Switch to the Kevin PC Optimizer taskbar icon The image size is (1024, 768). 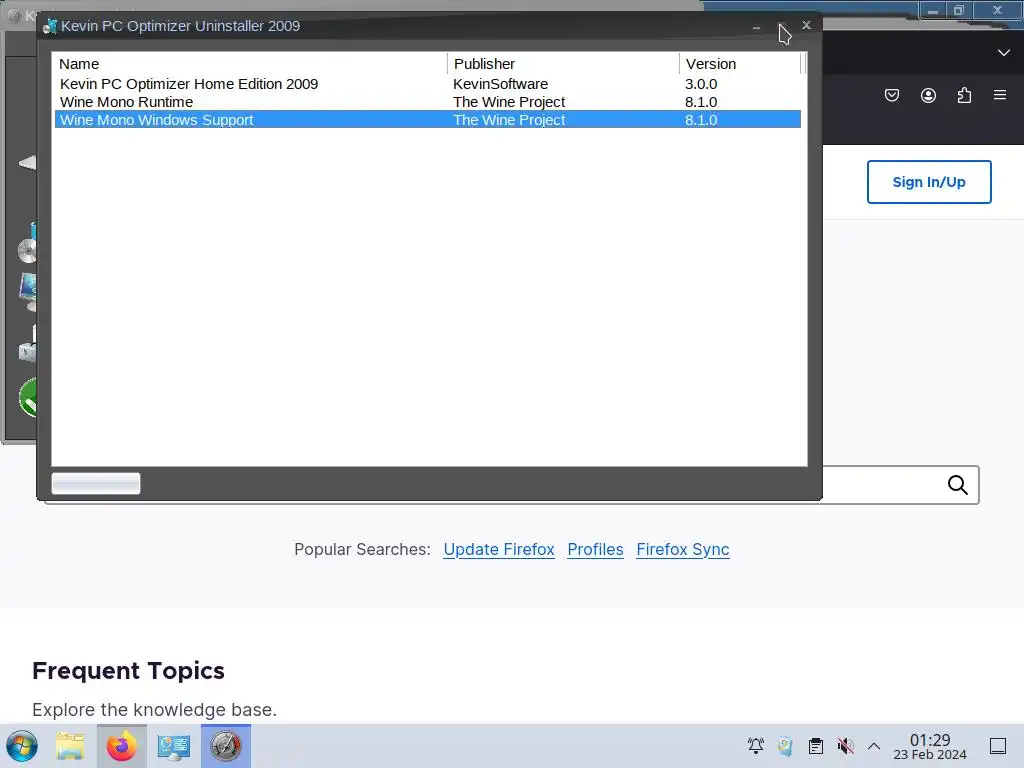[225, 746]
